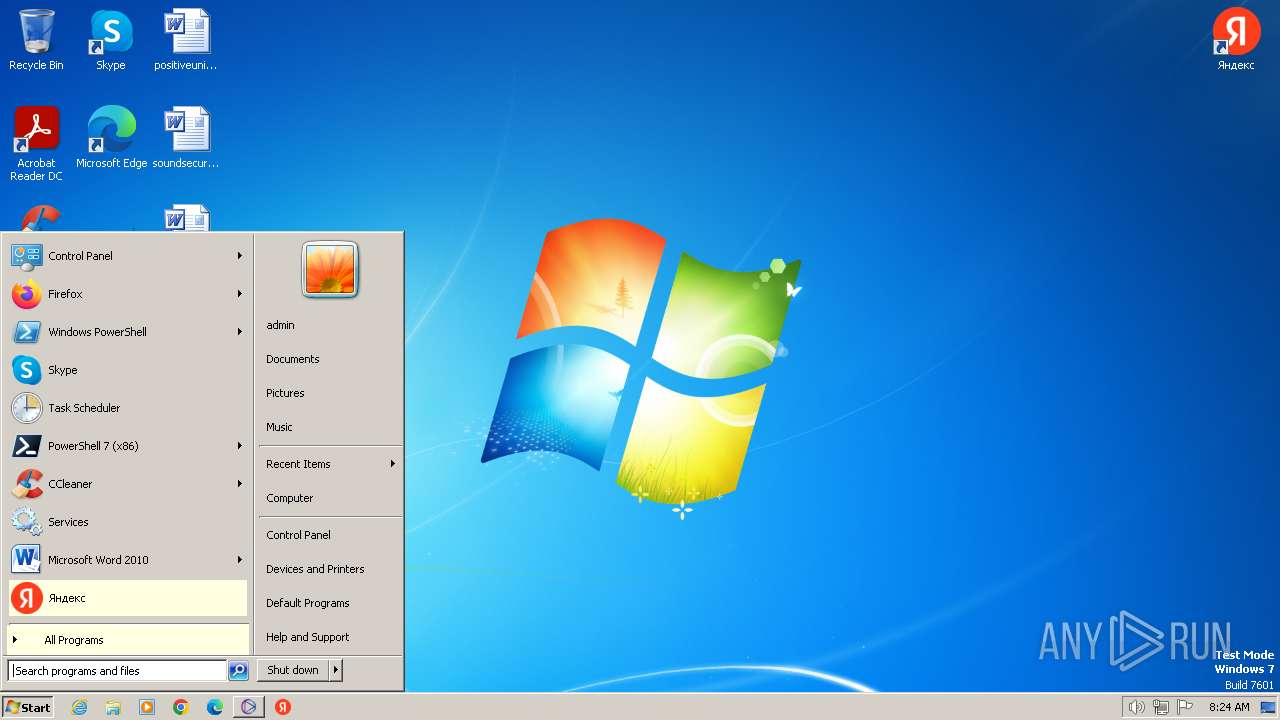This screenshot has width=1280, height=720.
Task: Launch Google Chrome from the taskbar
Action: tap(181, 707)
